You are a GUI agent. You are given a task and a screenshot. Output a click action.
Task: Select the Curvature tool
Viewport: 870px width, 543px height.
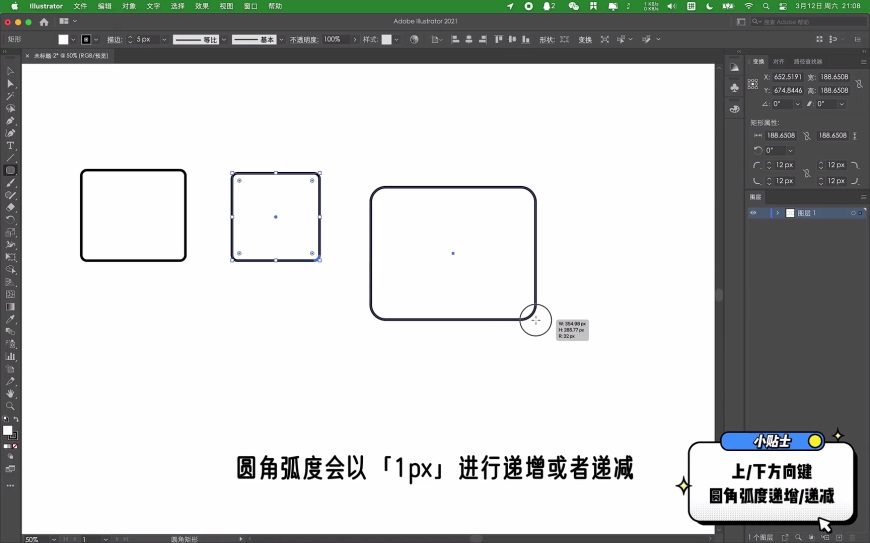click(10, 133)
